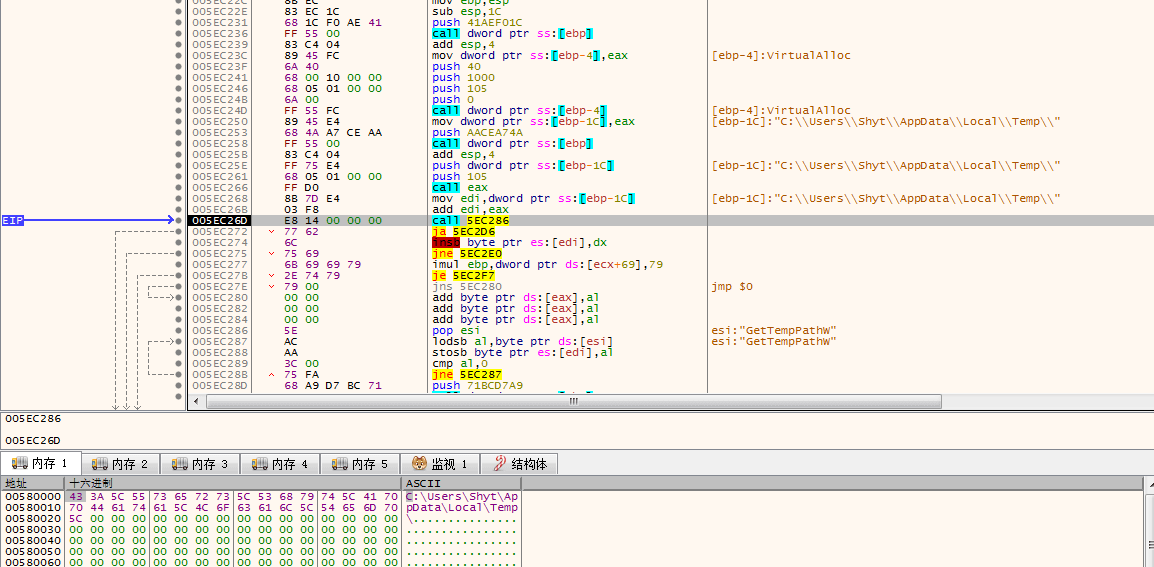Select the EIP marker label
1154x567 pixels.
(x=13, y=220)
